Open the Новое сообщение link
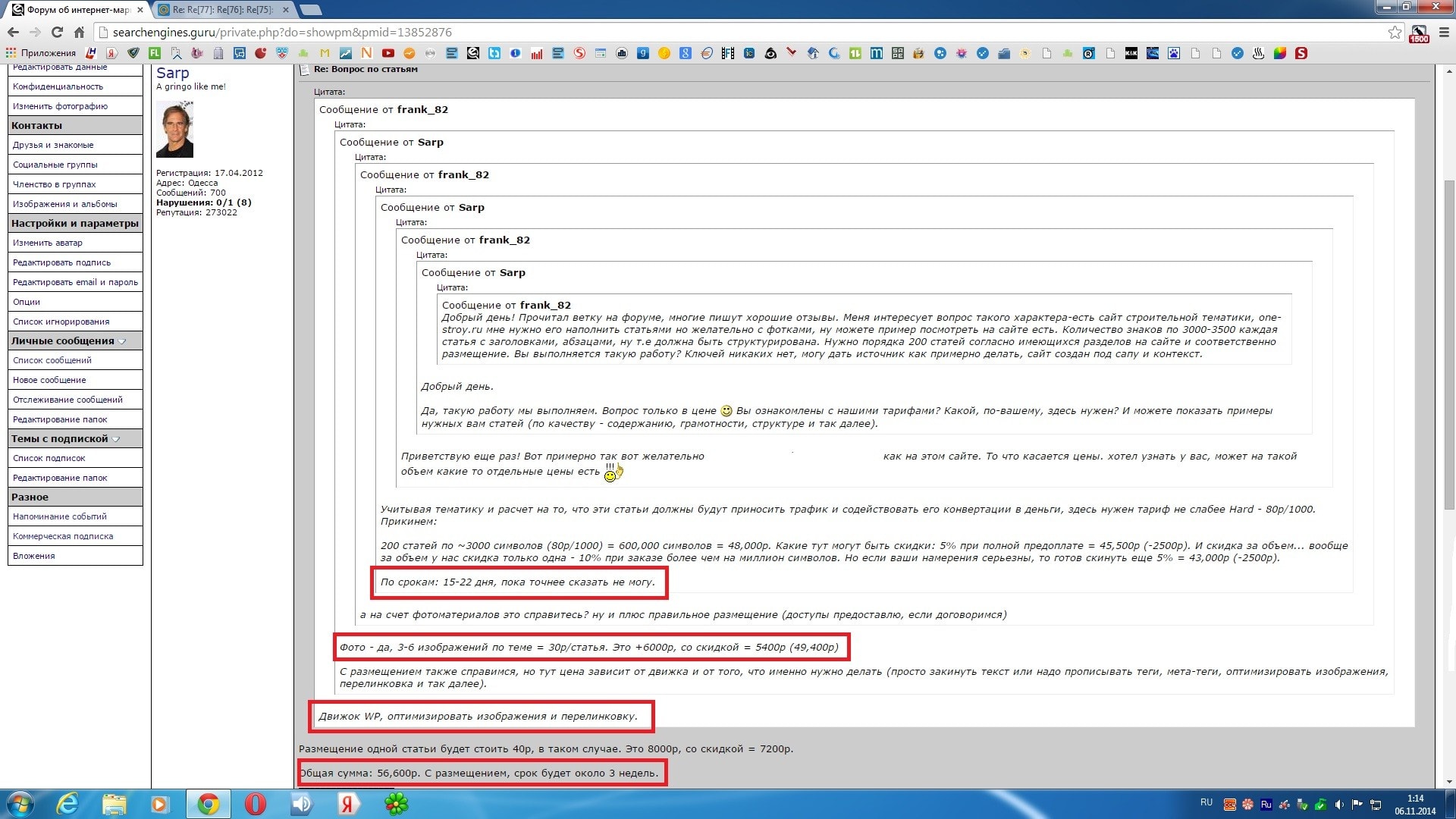The height and width of the screenshot is (819, 1456). coord(49,380)
